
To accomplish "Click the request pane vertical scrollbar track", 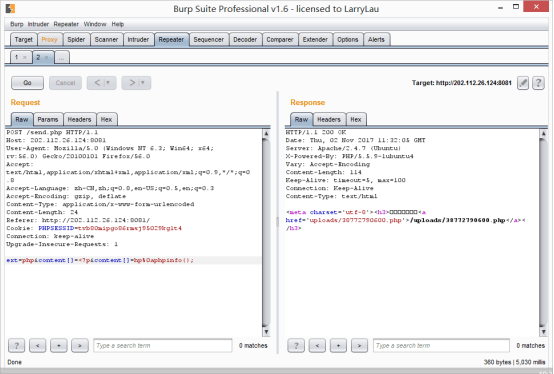I will 266,233.
